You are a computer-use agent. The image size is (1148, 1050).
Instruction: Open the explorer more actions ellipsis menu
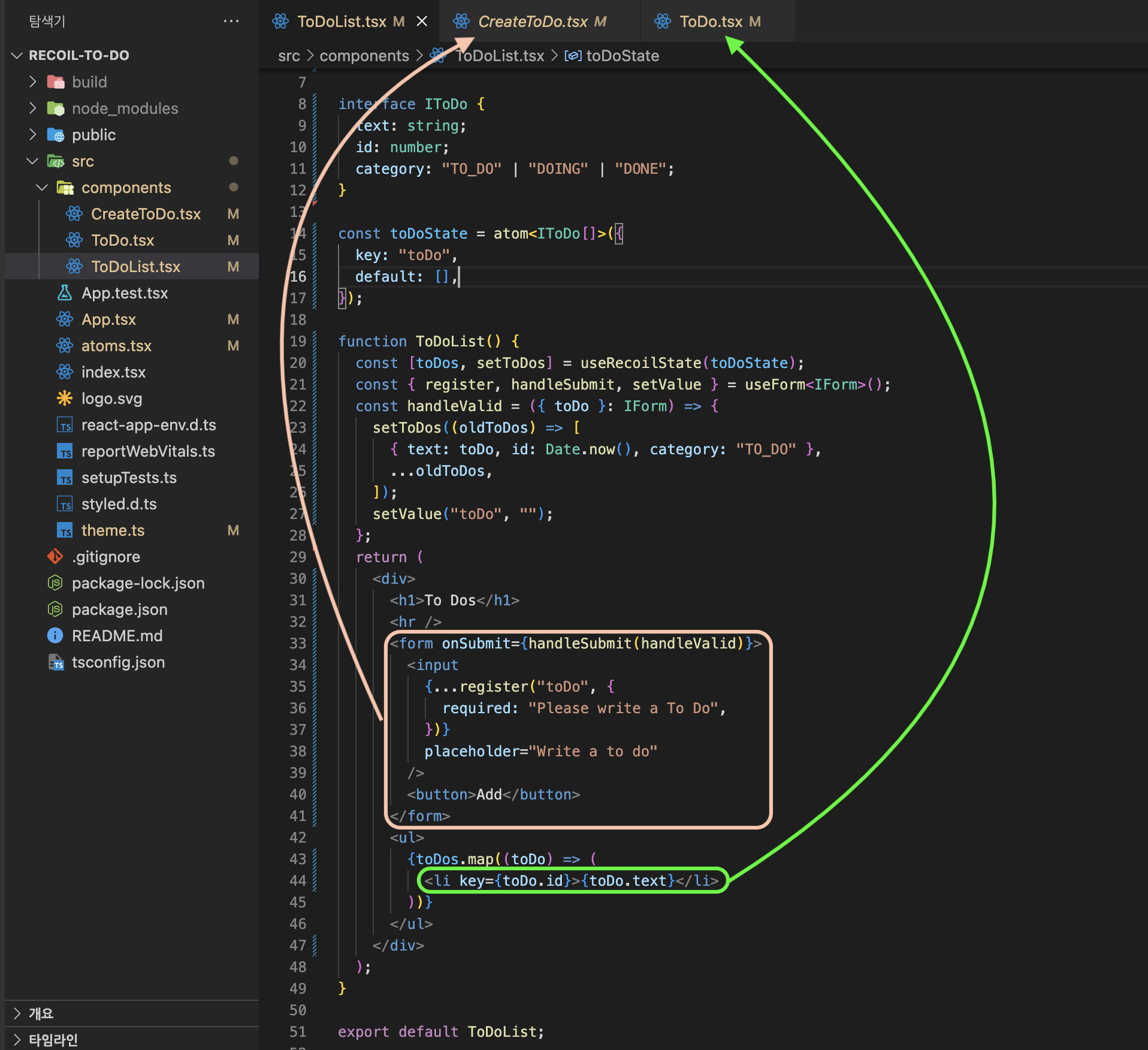tap(231, 21)
